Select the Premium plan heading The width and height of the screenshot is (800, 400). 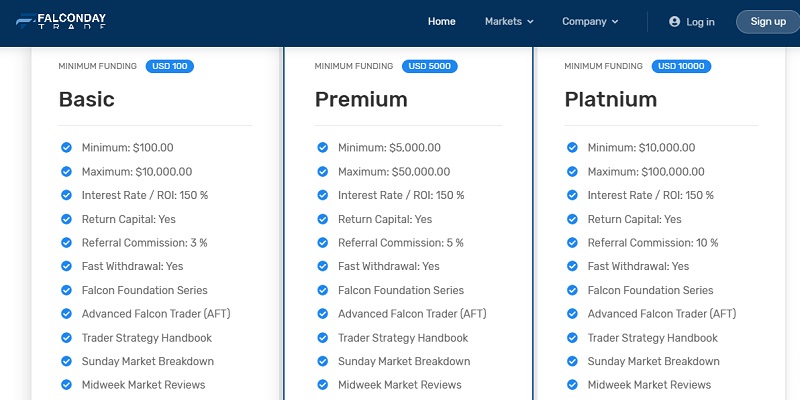[361, 99]
